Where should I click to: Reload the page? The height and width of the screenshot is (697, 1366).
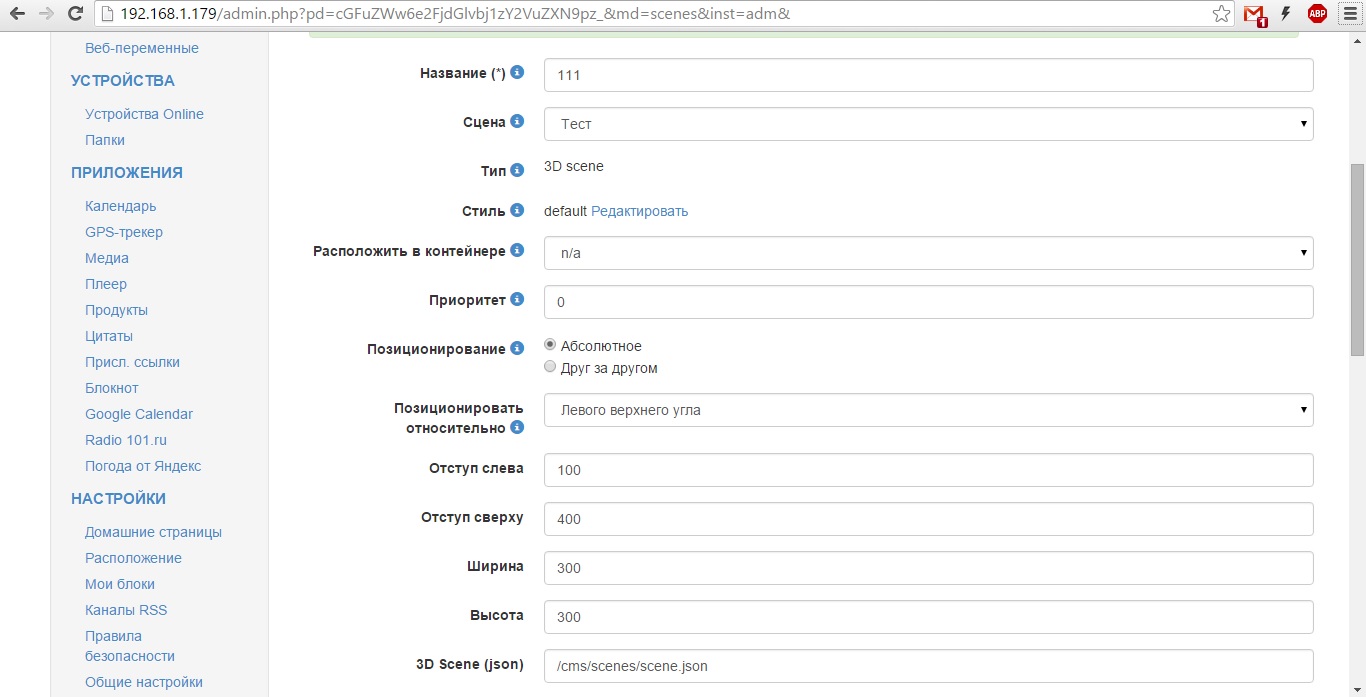(75, 14)
